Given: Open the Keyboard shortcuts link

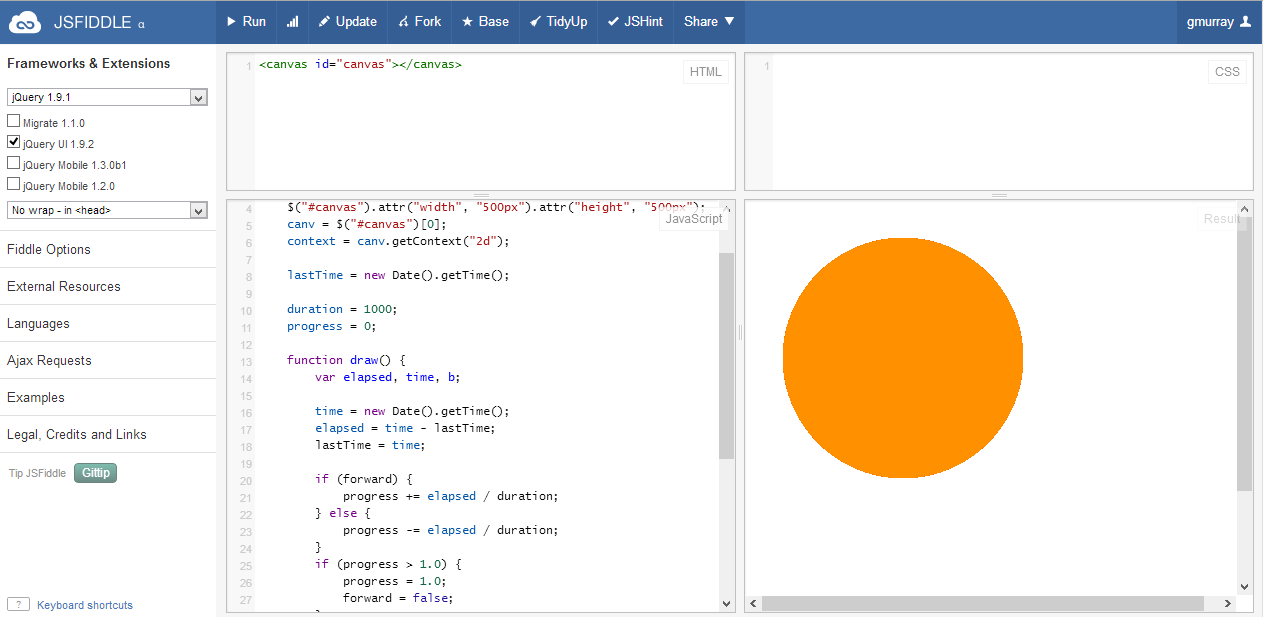Looking at the screenshot, I should 84,605.
